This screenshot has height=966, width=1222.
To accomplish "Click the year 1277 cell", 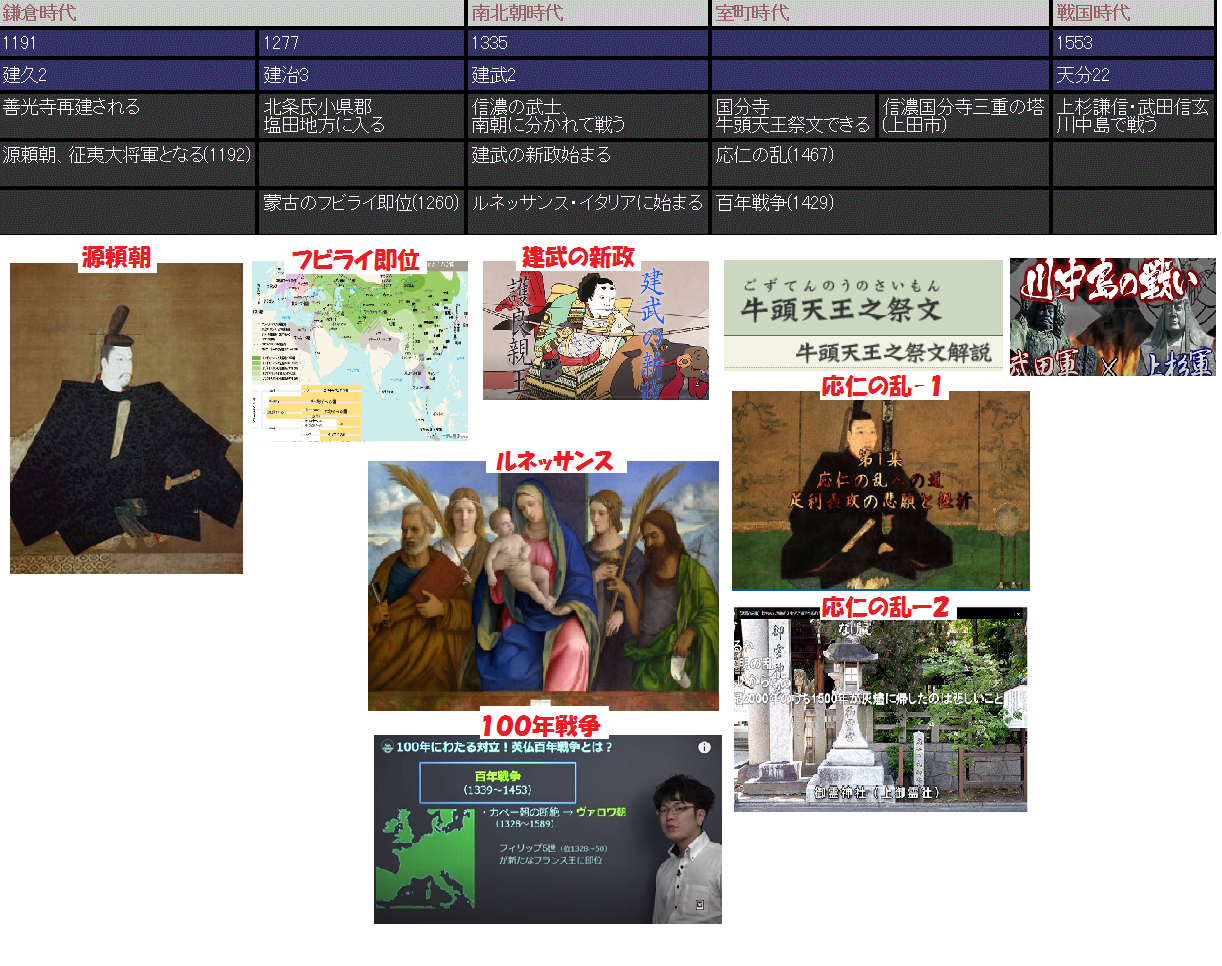I will point(362,43).
